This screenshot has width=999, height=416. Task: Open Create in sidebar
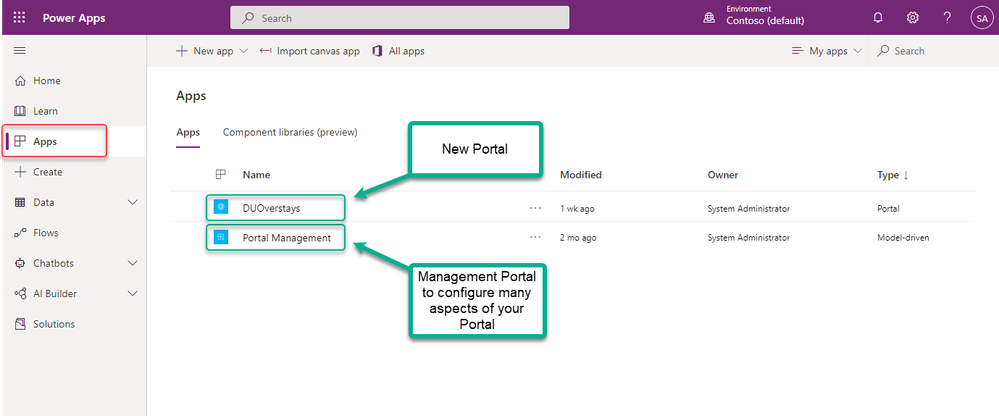73,172
